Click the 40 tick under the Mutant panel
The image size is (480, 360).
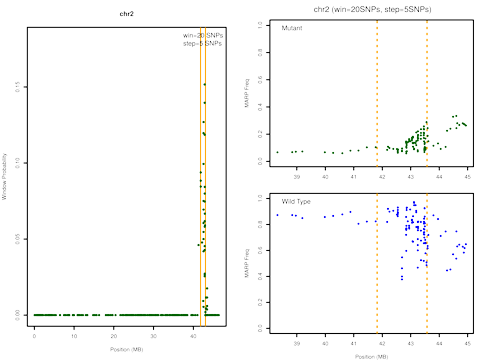pos(325,177)
